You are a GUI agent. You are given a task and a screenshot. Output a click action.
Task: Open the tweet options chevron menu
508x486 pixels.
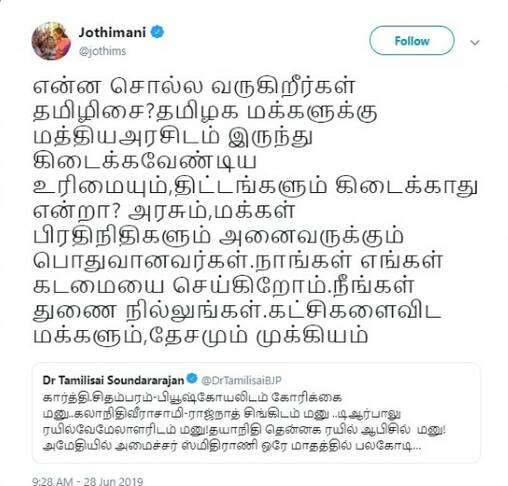coord(475,43)
